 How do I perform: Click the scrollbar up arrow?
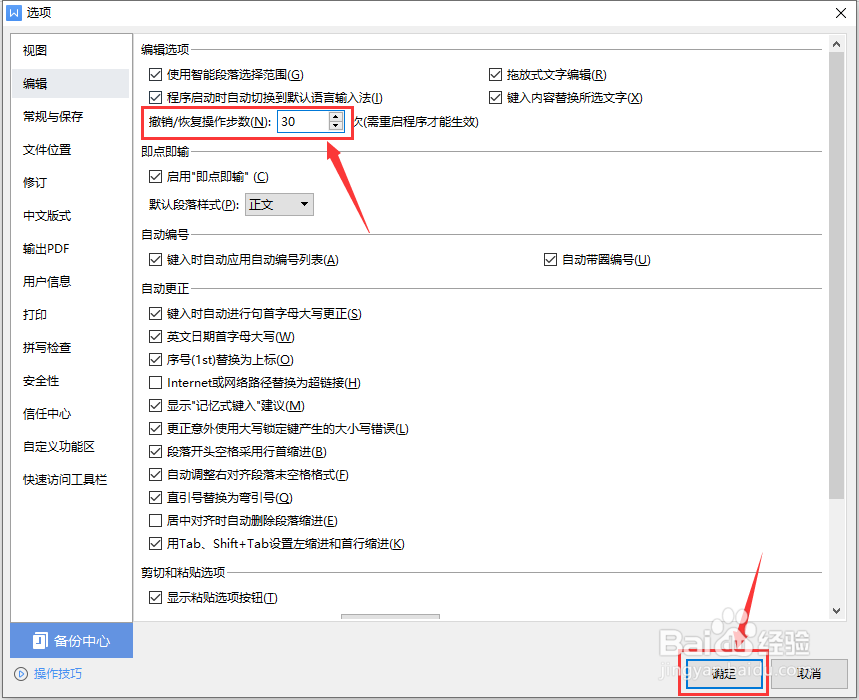click(836, 44)
